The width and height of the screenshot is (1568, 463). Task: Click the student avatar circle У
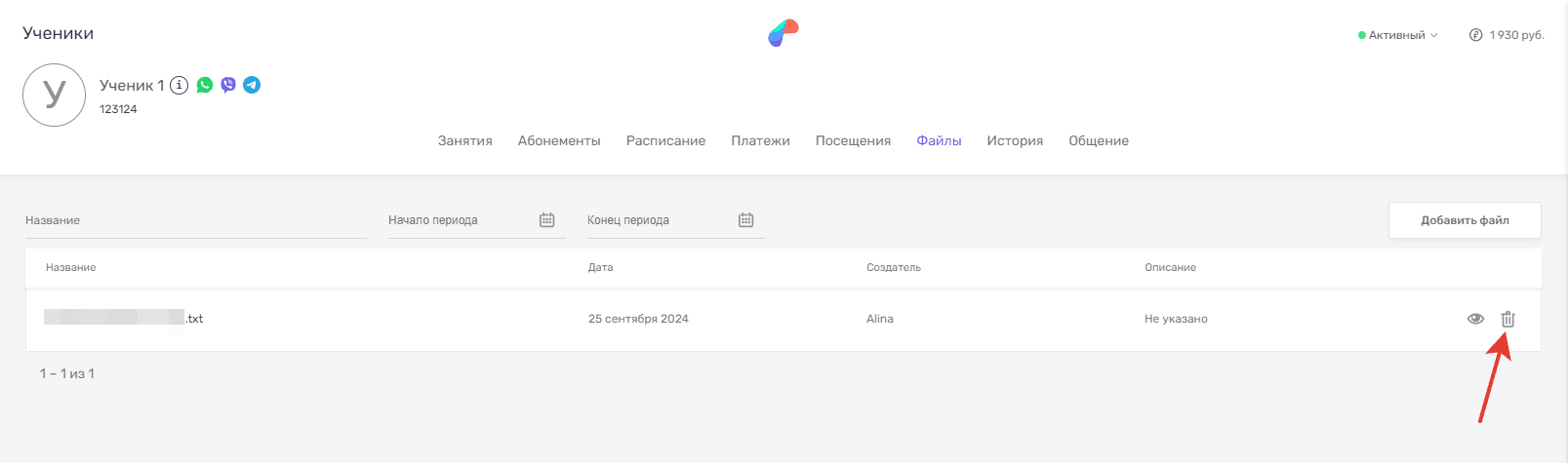click(54, 95)
